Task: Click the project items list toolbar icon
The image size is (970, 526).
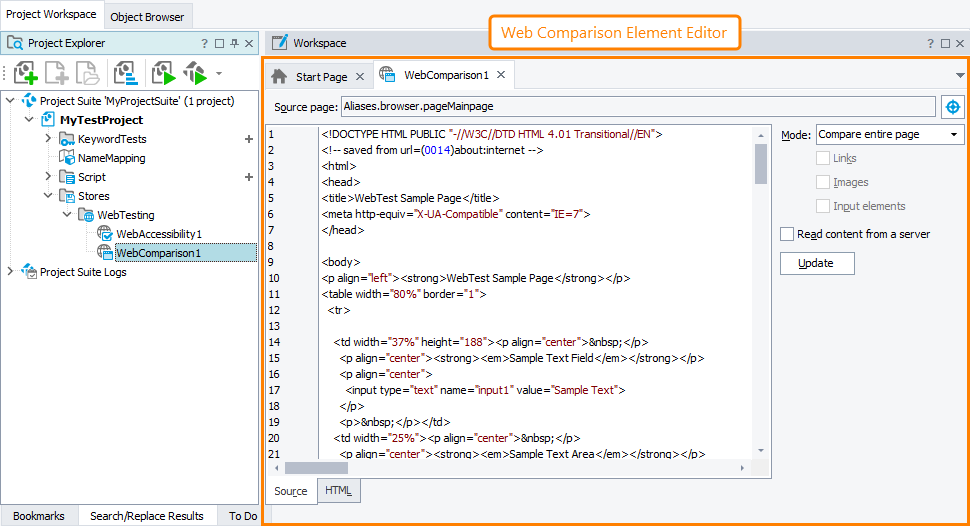Action: (124, 73)
